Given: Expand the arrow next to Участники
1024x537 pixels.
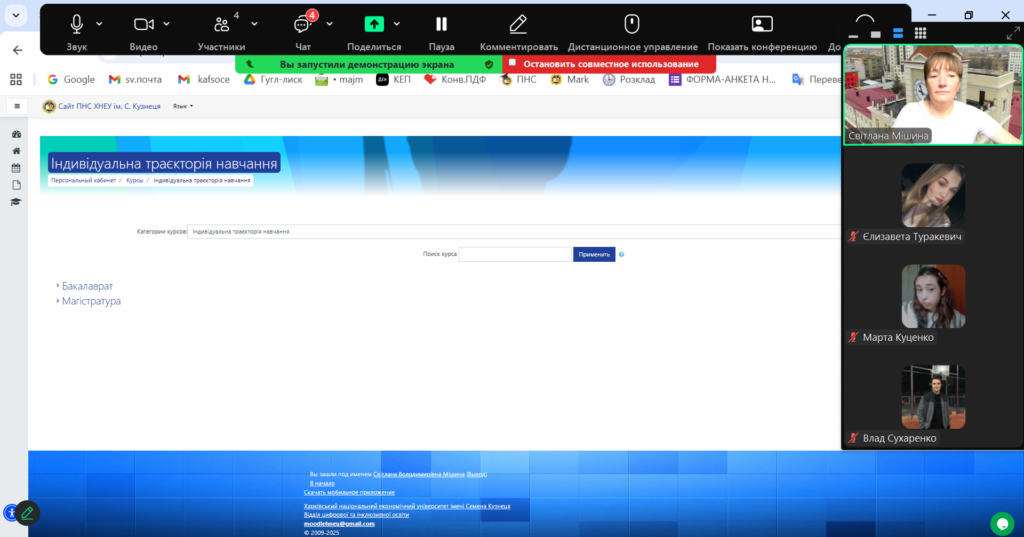Looking at the screenshot, I should (254, 24).
